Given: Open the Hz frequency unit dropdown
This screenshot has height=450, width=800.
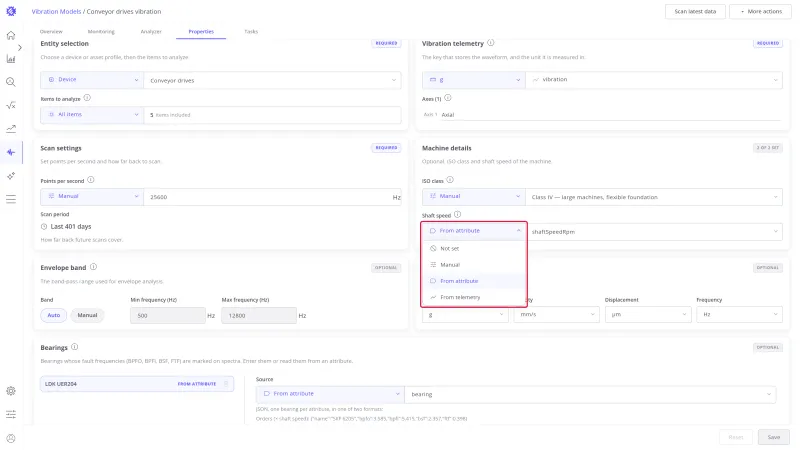Looking at the screenshot, I should 739,315.
